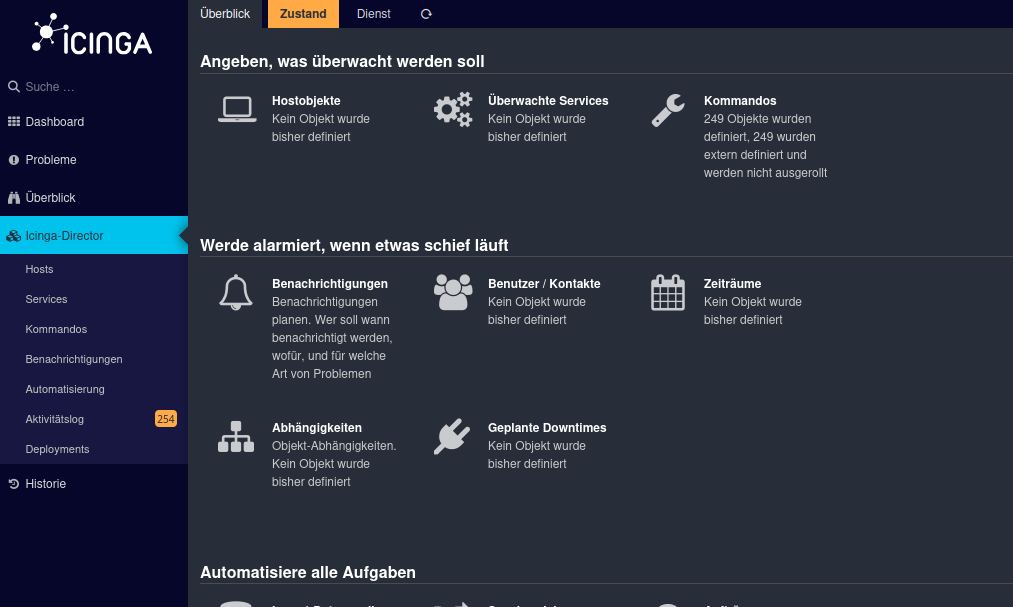This screenshot has height=607, width=1013.
Task: Open the Deployments submenu entry
Action: [57, 449]
